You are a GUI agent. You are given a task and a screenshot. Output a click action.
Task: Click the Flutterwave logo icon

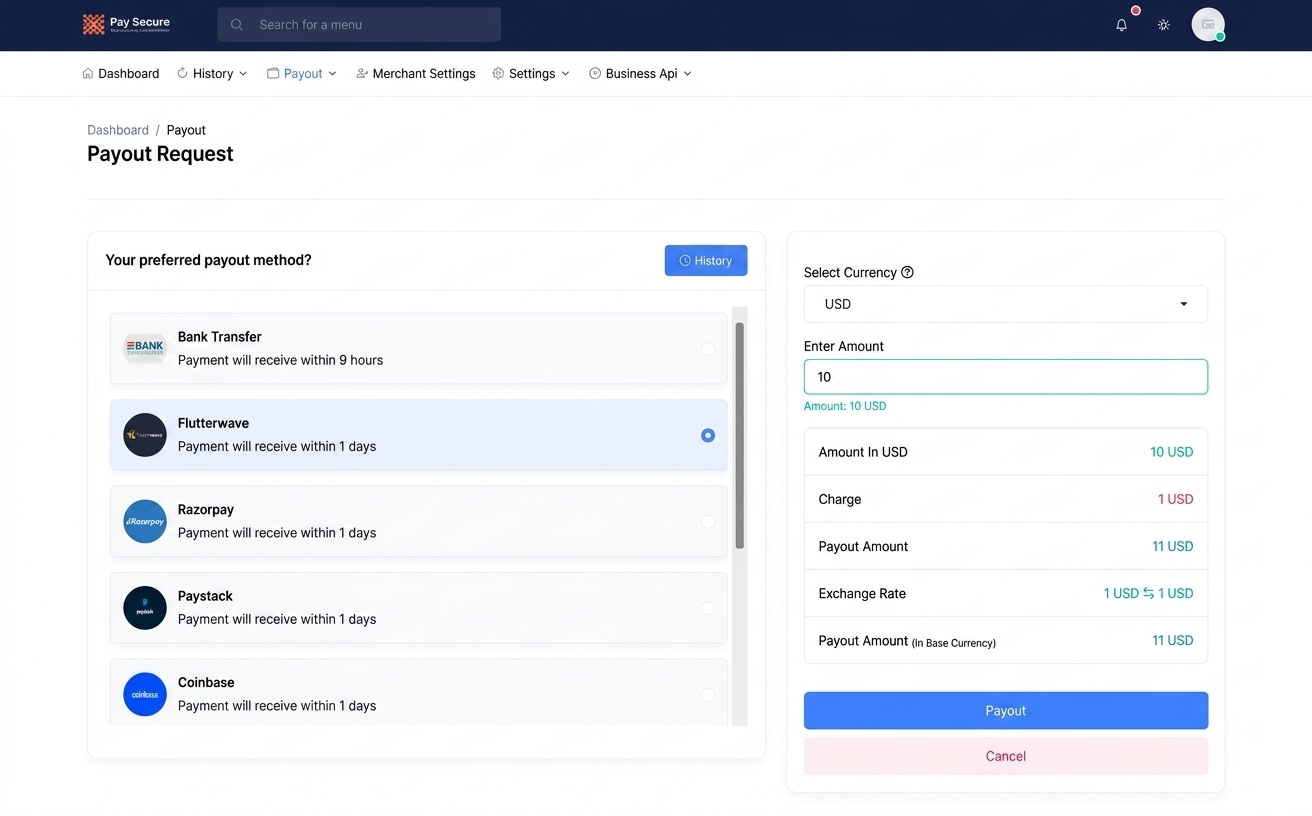coord(145,435)
